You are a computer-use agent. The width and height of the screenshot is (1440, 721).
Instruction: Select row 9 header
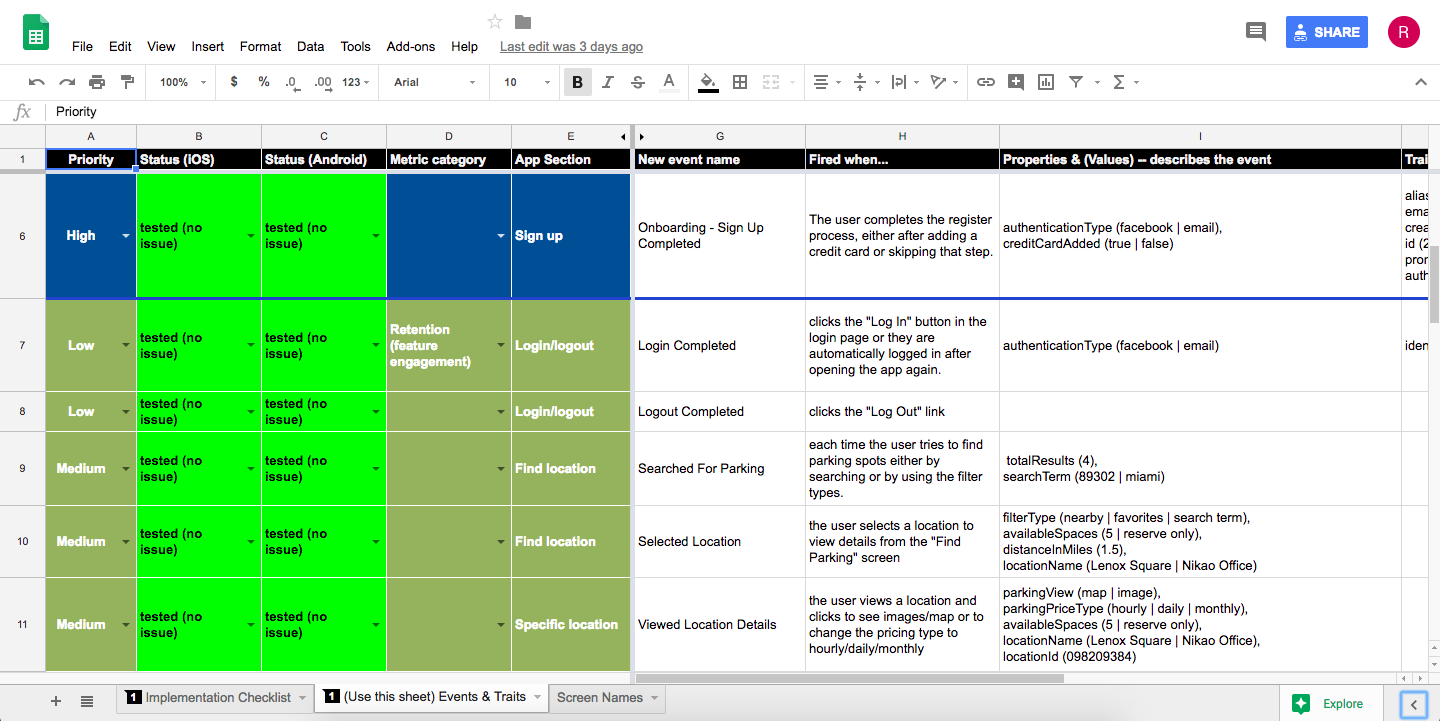[22, 468]
